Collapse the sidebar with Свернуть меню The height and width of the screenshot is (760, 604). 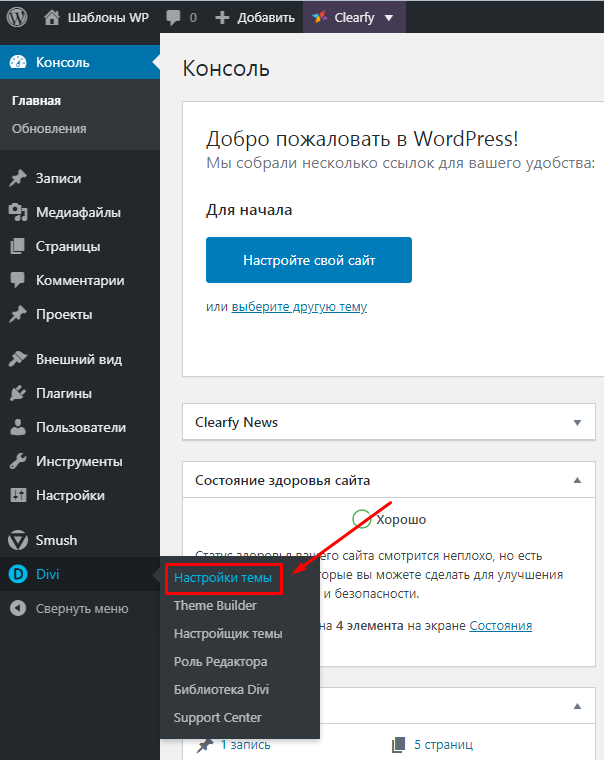[70, 608]
